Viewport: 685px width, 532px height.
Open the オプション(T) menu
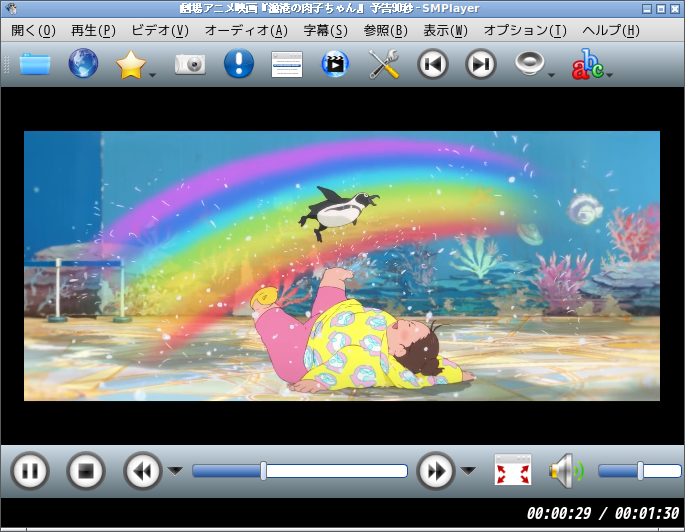point(525,30)
